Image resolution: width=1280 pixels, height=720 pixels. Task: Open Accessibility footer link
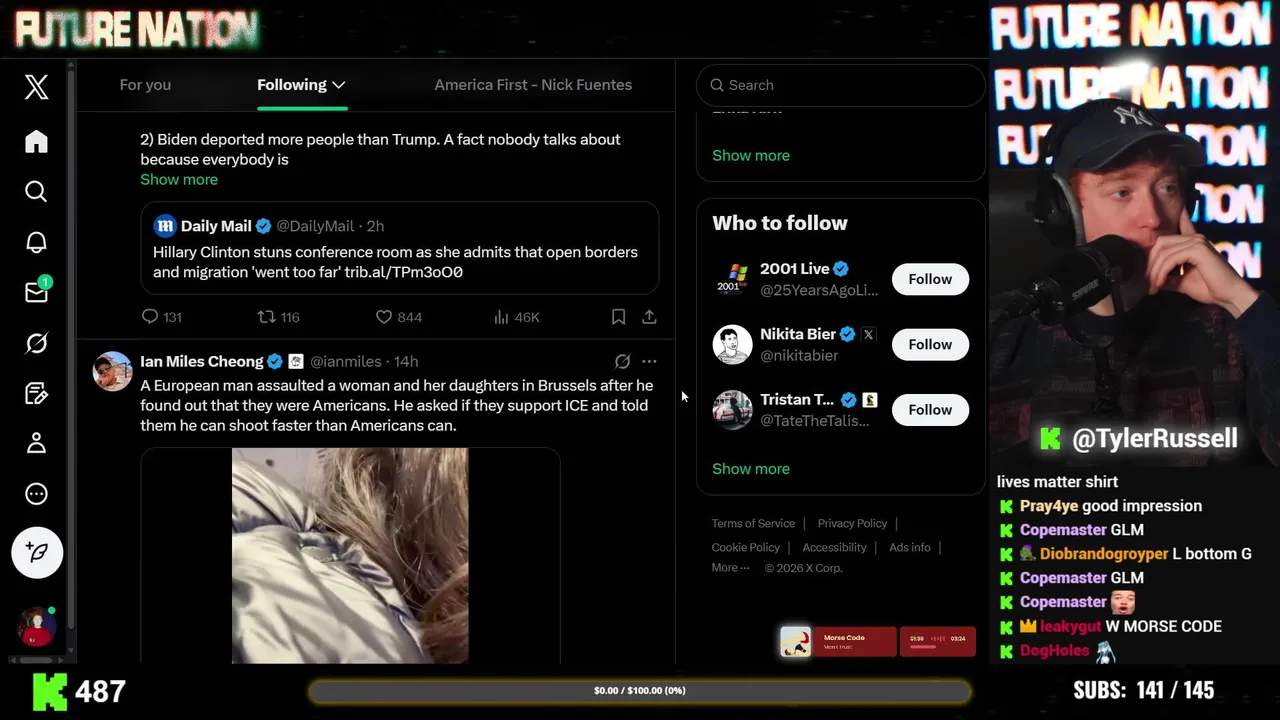(834, 547)
